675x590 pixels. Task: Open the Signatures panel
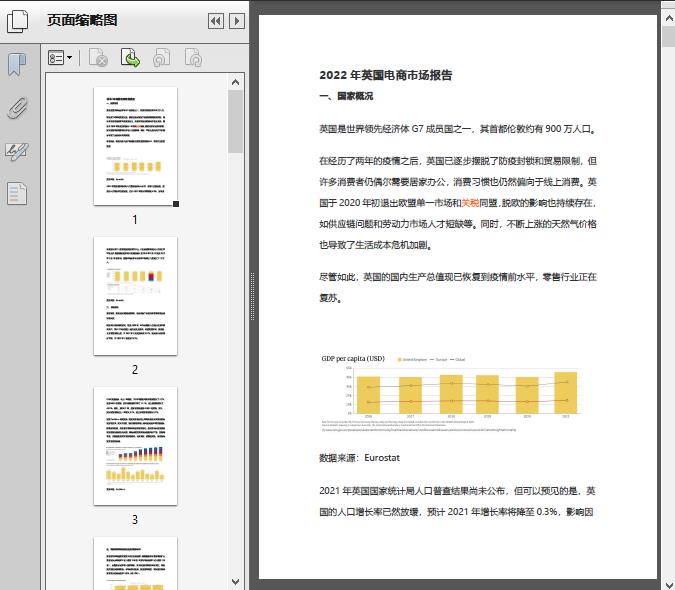click(x=18, y=151)
